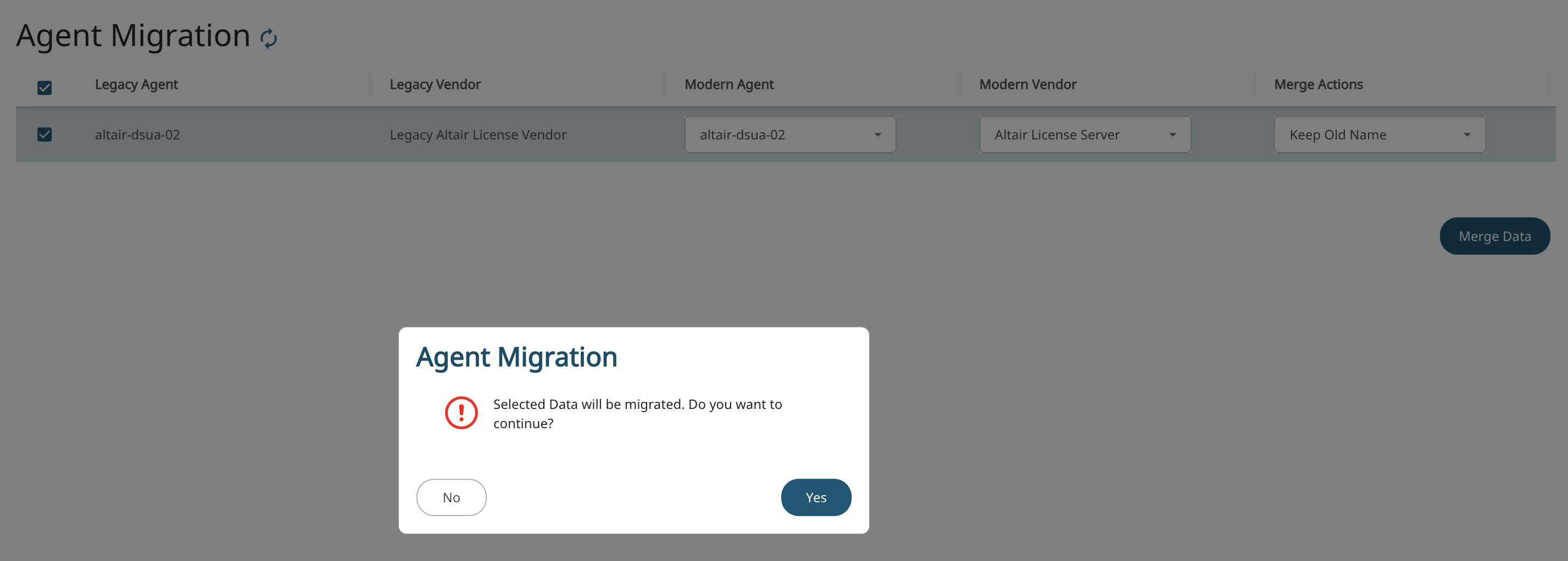This screenshot has height=561, width=1568.
Task: Click the Merge Actions column header
Action: click(x=1318, y=85)
